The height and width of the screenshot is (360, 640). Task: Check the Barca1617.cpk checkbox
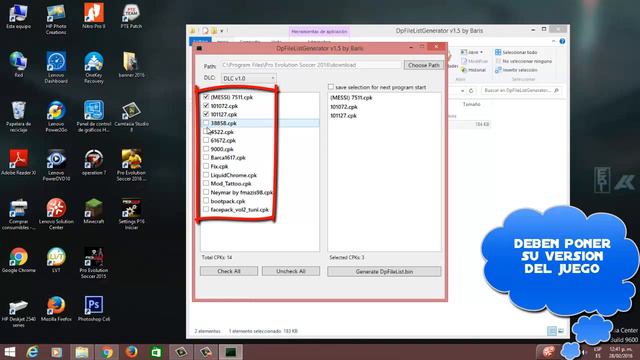click(206, 157)
